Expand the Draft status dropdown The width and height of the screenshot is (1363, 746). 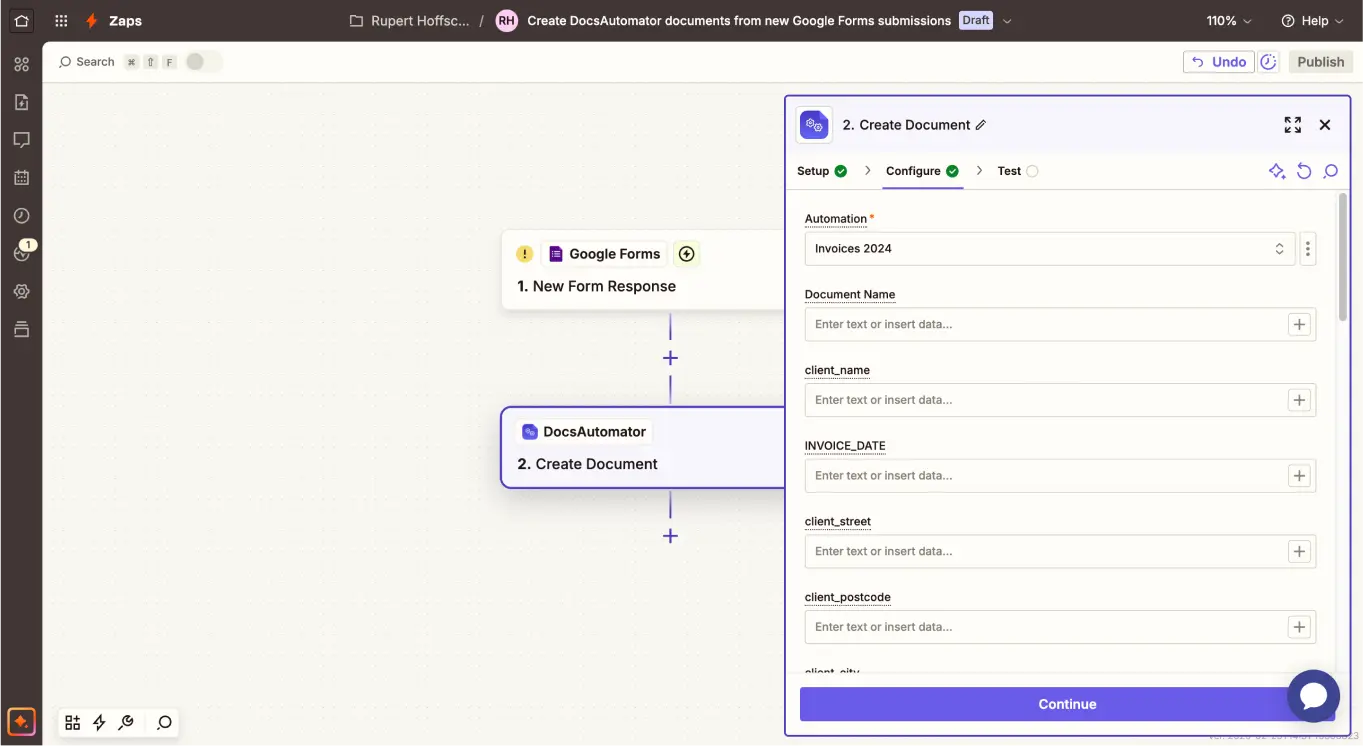(x=1007, y=20)
